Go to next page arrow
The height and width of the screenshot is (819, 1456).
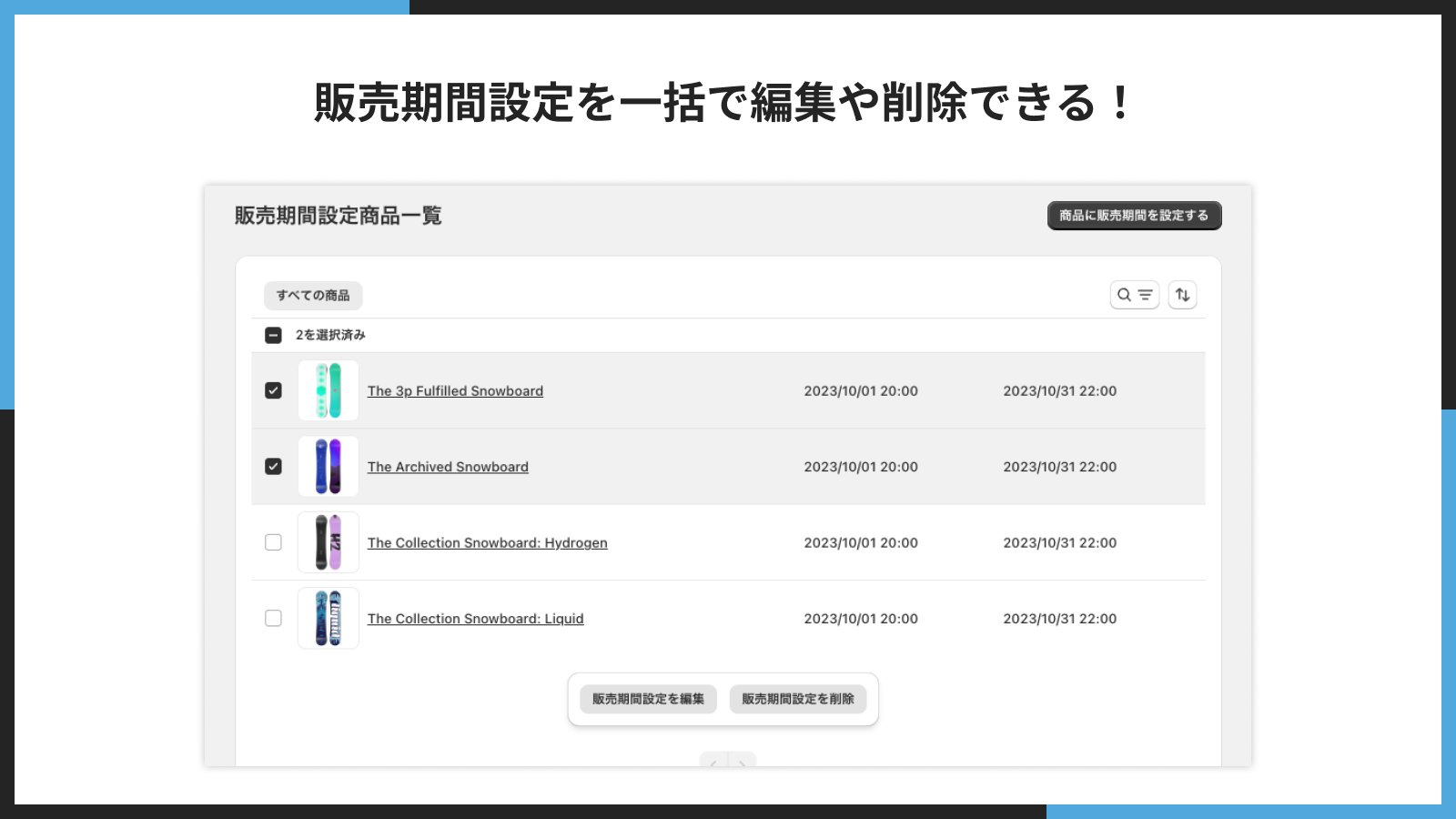pyautogui.click(x=743, y=761)
